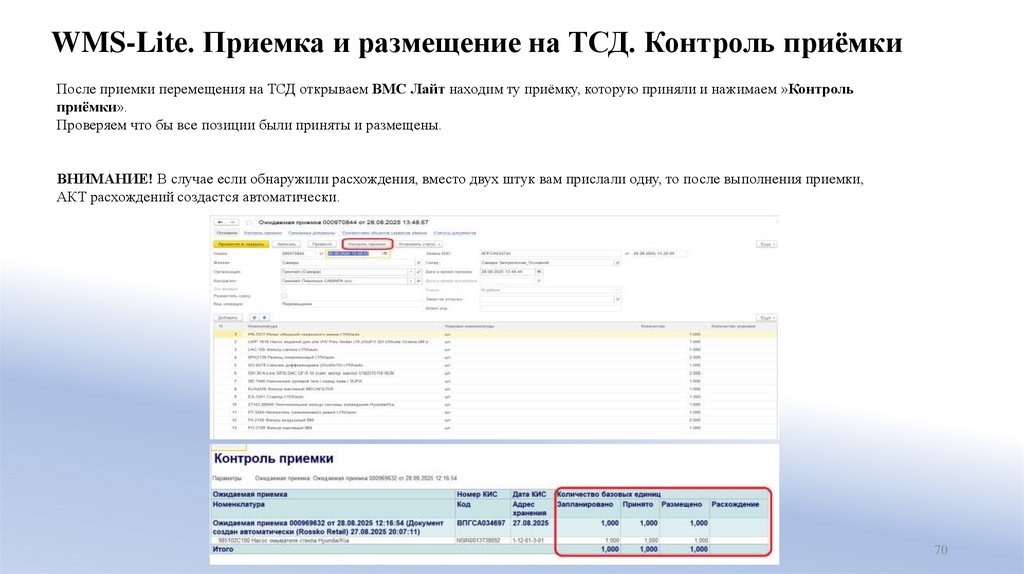Open the Связанные документы tab
This screenshot has width=1024, height=574.
pos(312,233)
